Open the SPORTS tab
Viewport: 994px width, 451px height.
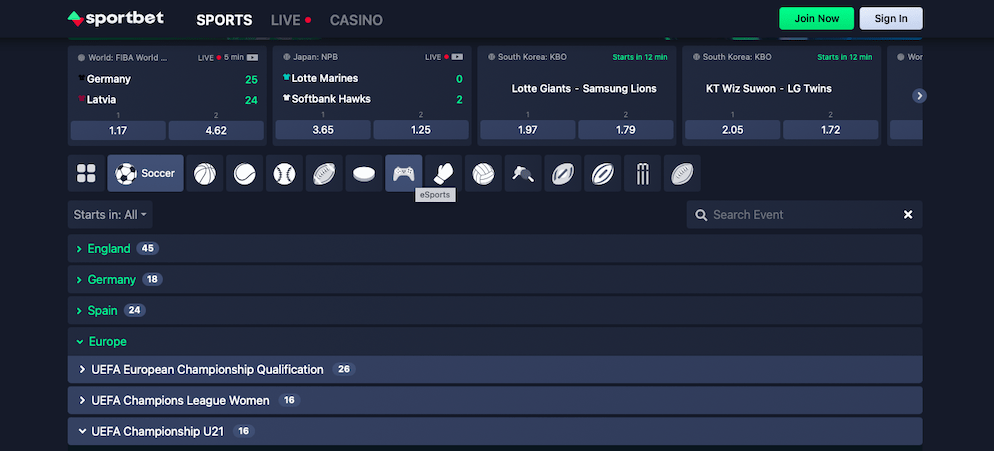pyautogui.click(x=224, y=20)
